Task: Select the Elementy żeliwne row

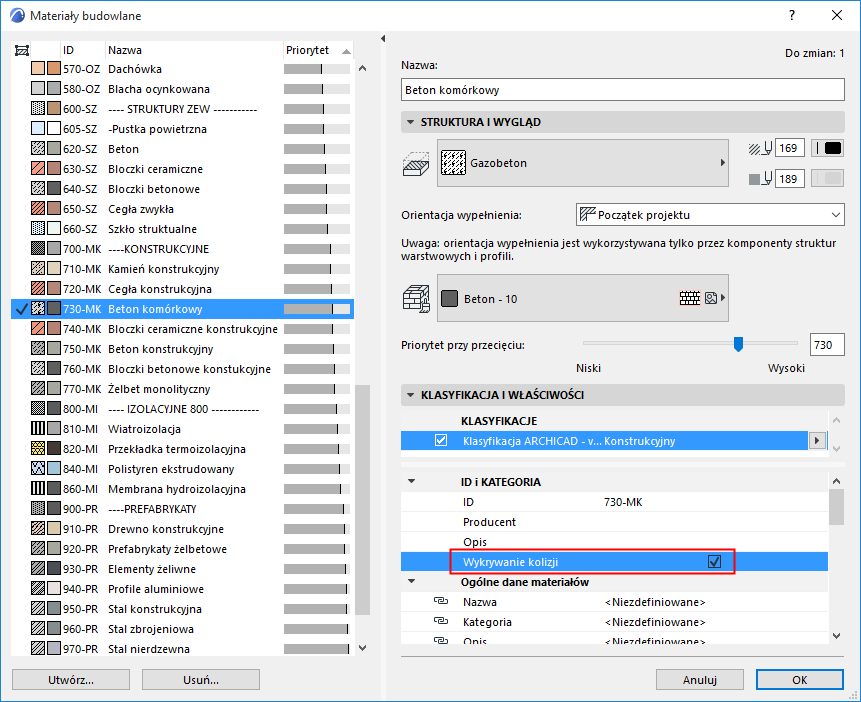Action: (182, 569)
